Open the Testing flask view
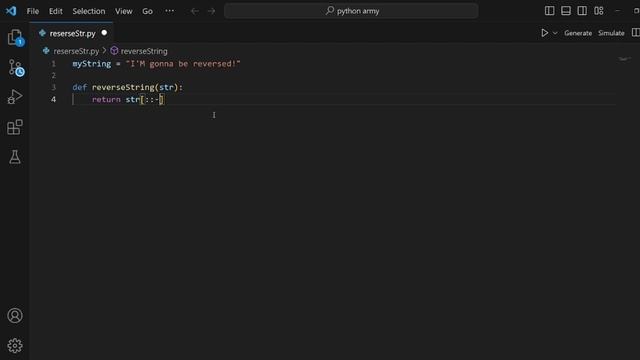Screen dimensions: 640x360 point(15,157)
